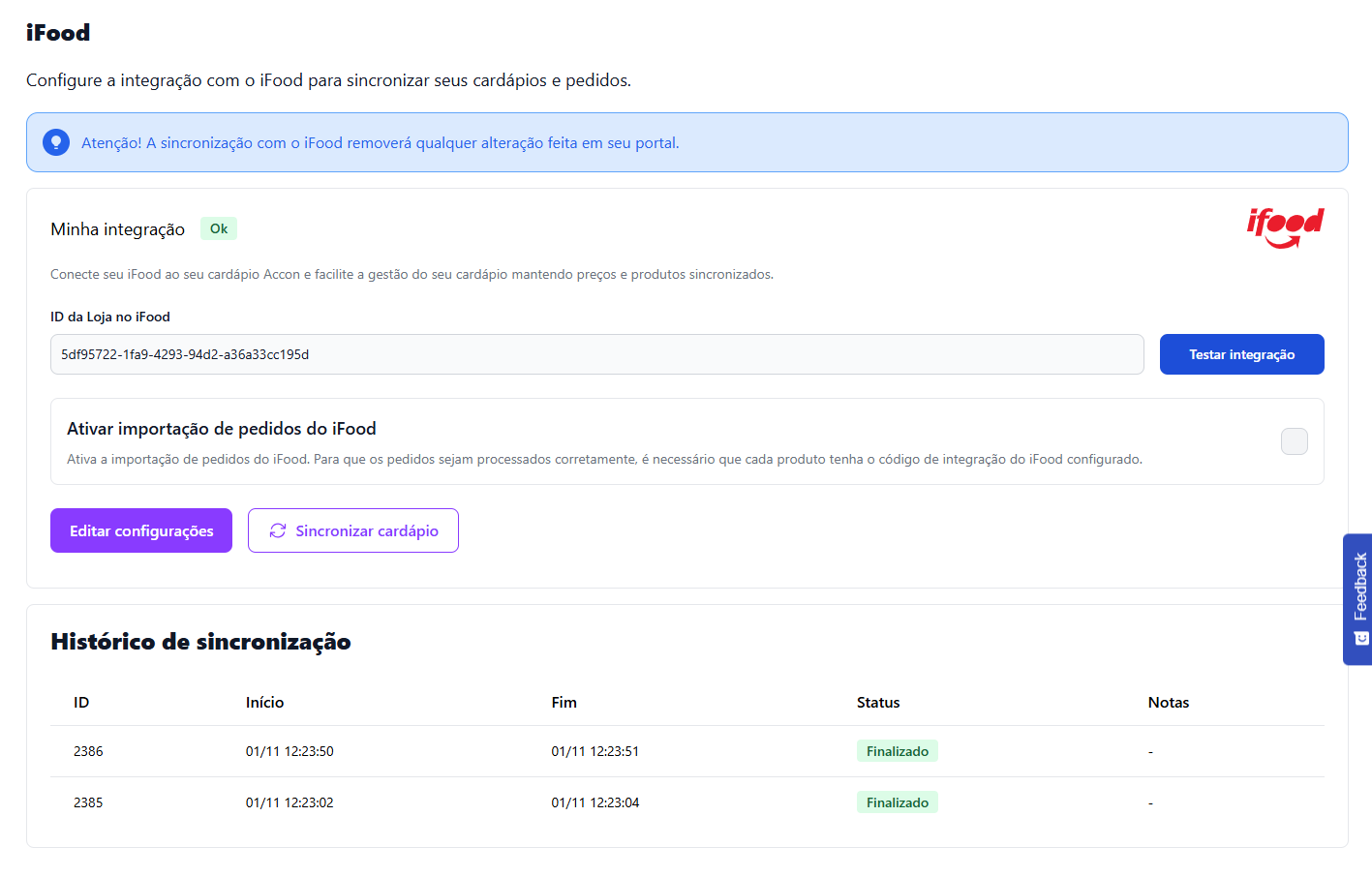Click Finalizado badge for sync 2385

click(897, 802)
